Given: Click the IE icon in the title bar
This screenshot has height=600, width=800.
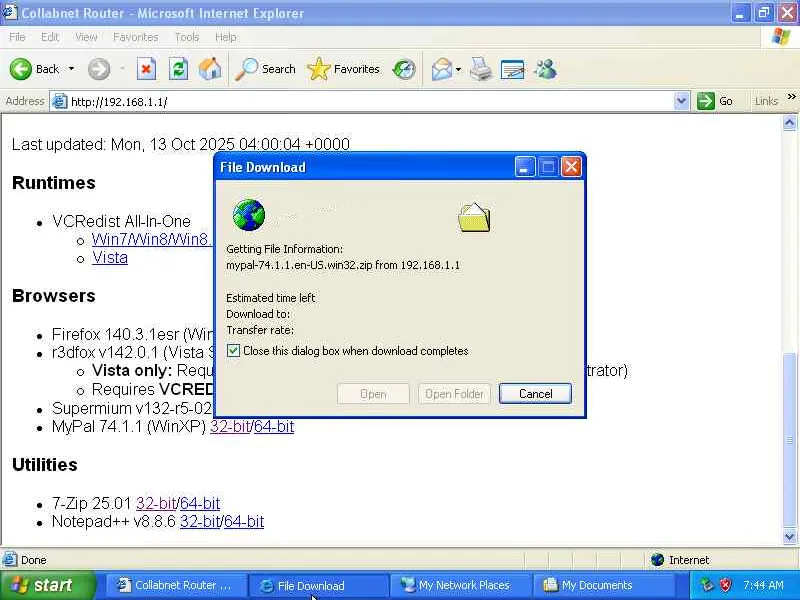Looking at the screenshot, I should [9, 12].
